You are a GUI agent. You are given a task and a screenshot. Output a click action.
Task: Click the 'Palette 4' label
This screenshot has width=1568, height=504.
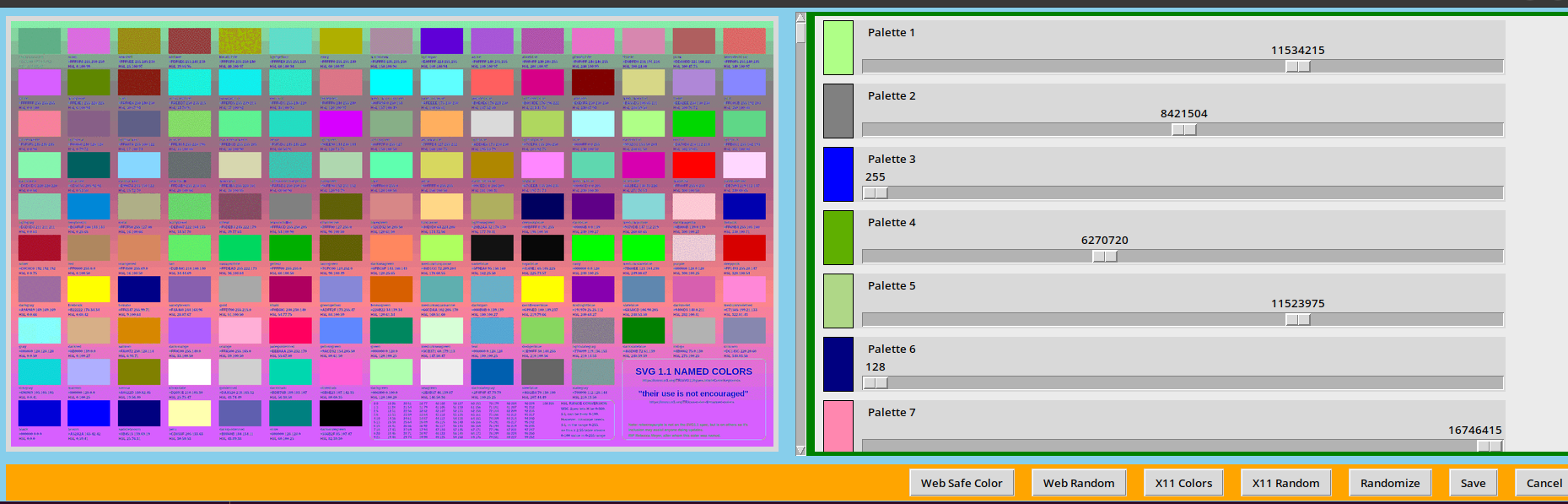891,222
